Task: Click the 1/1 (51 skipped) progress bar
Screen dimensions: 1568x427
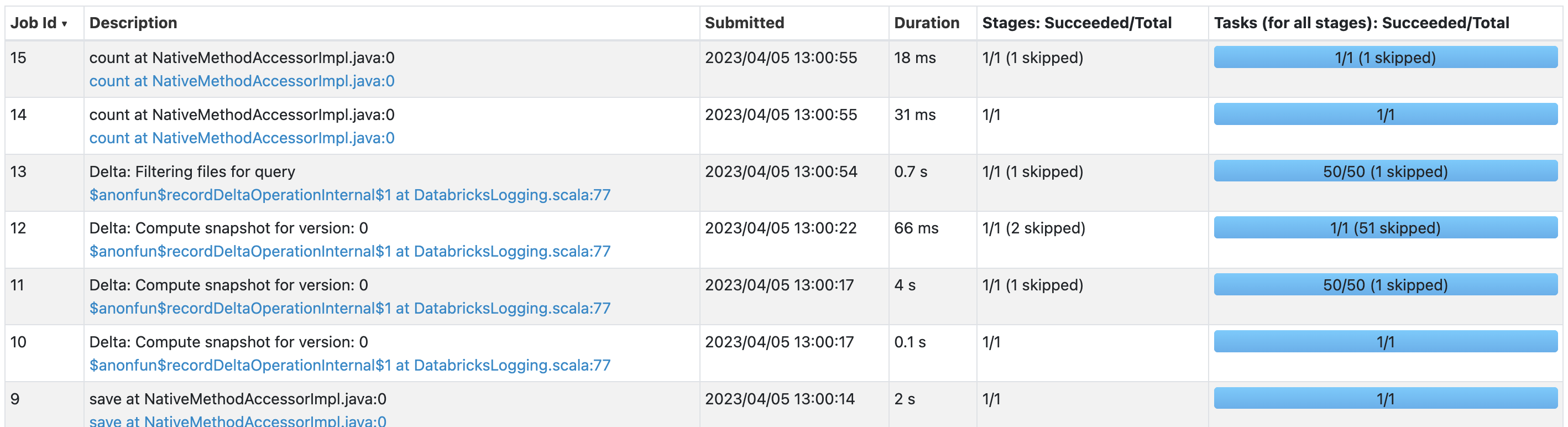Action: pyautogui.click(x=1385, y=228)
